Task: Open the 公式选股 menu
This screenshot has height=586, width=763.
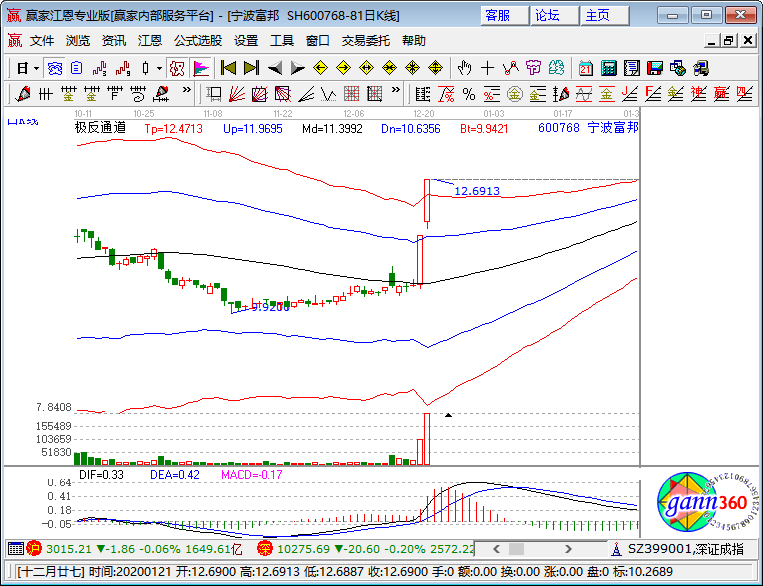Action: click(x=198, y=41)
